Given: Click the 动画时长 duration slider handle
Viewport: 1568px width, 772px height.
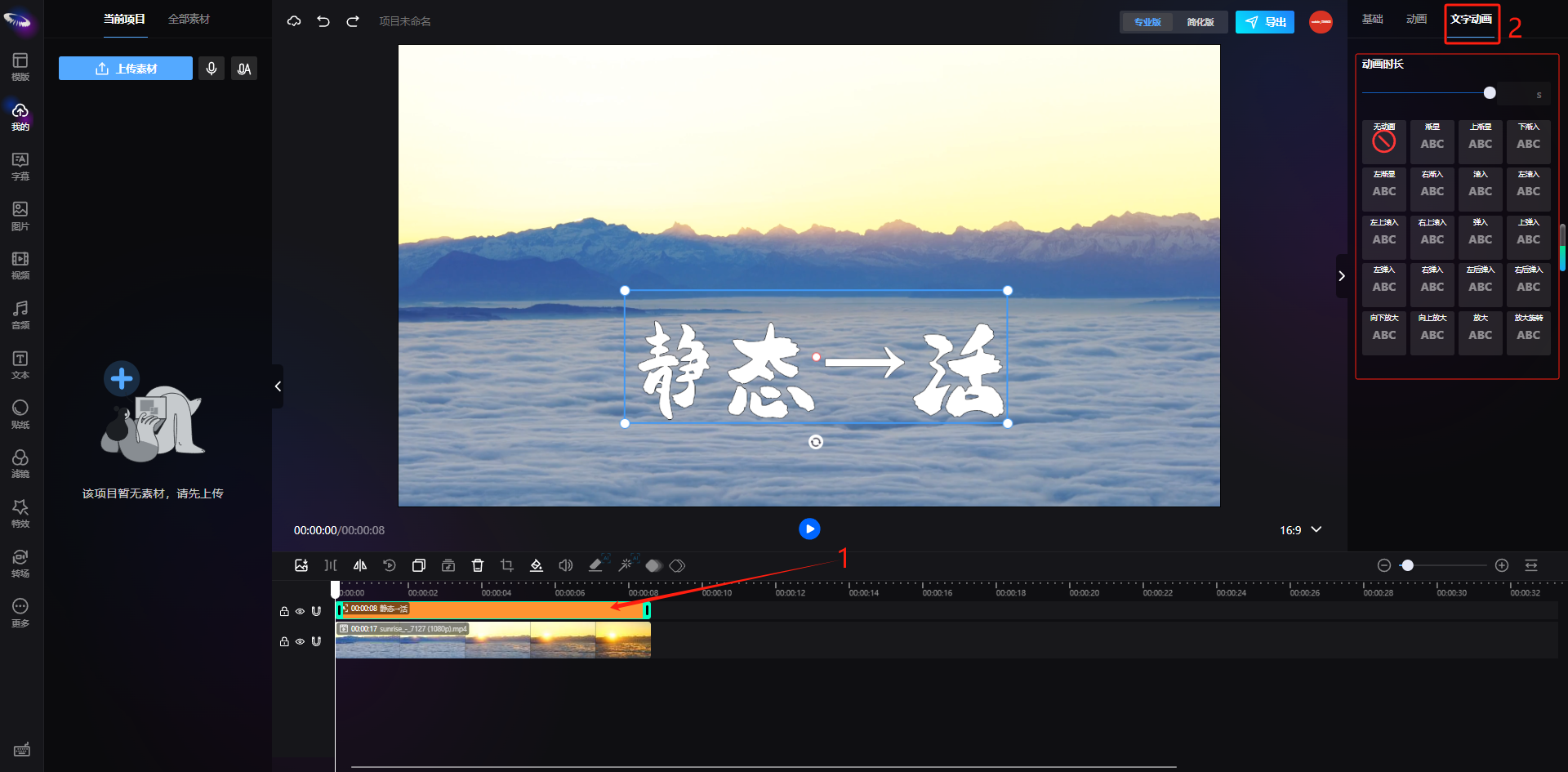Looking at the screenshot, I should click(1490, 93).
